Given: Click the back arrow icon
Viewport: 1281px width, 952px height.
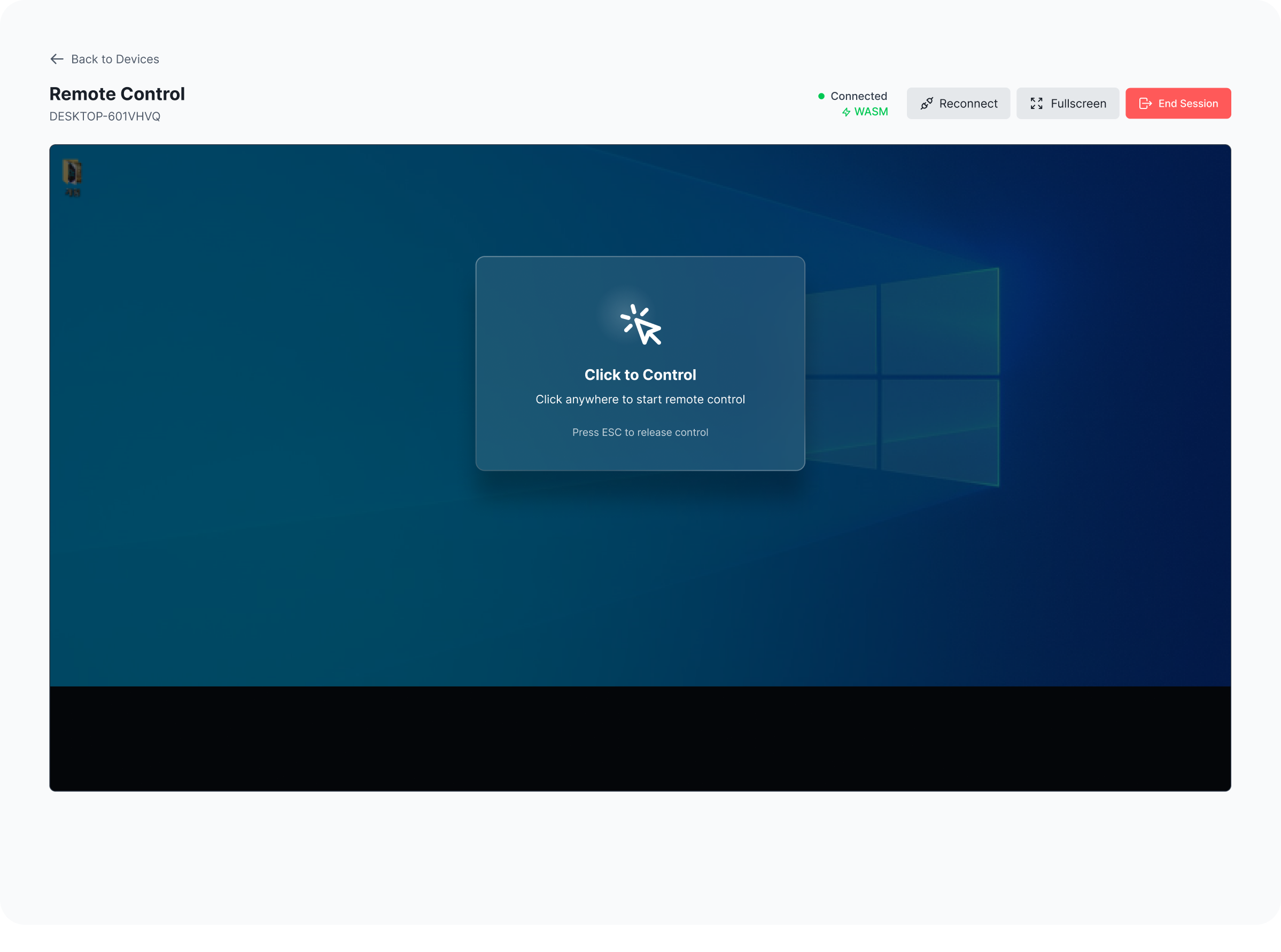Looking at the screenshot, I should [57, 59].
